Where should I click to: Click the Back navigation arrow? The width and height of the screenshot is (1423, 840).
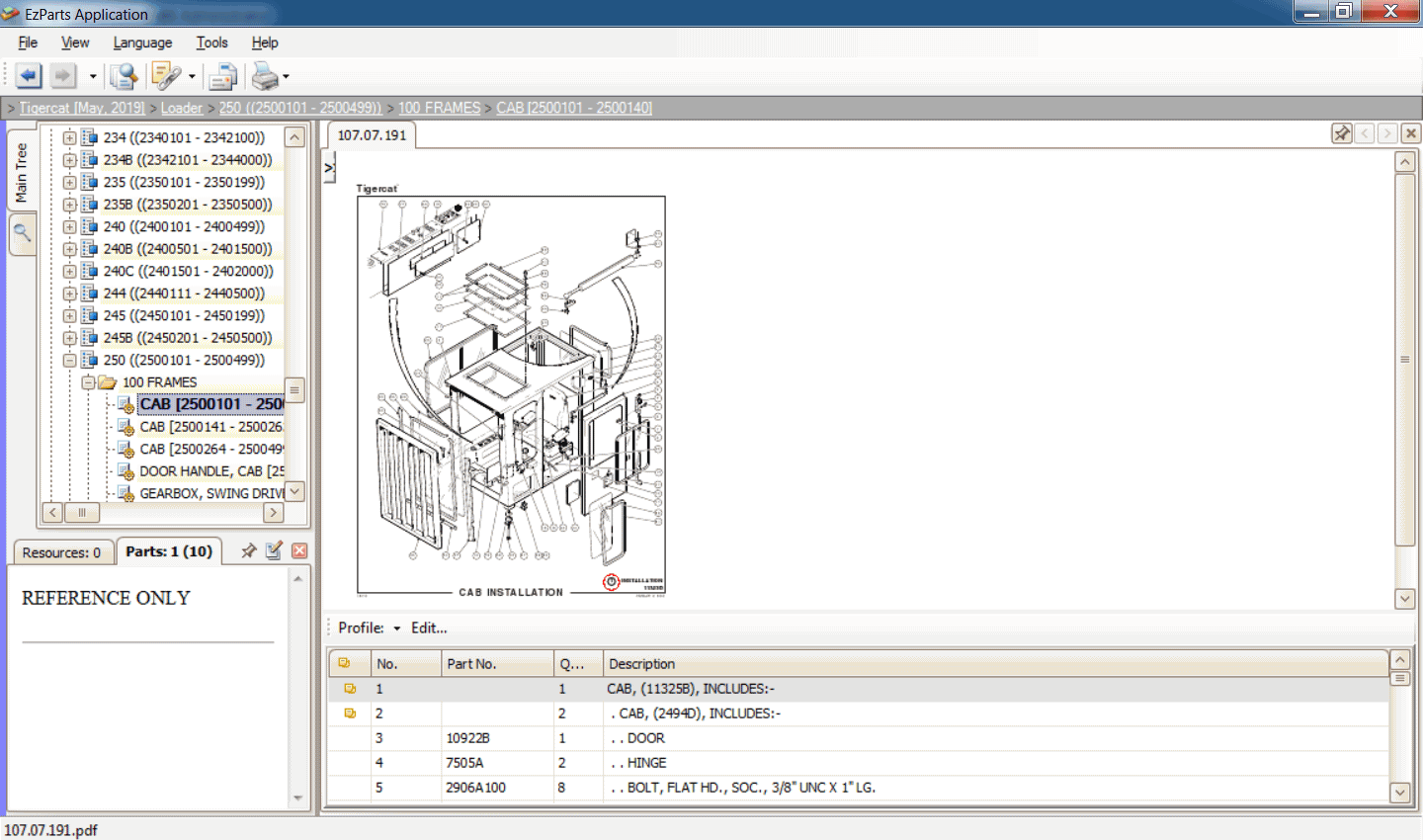[x=29, y=75]
